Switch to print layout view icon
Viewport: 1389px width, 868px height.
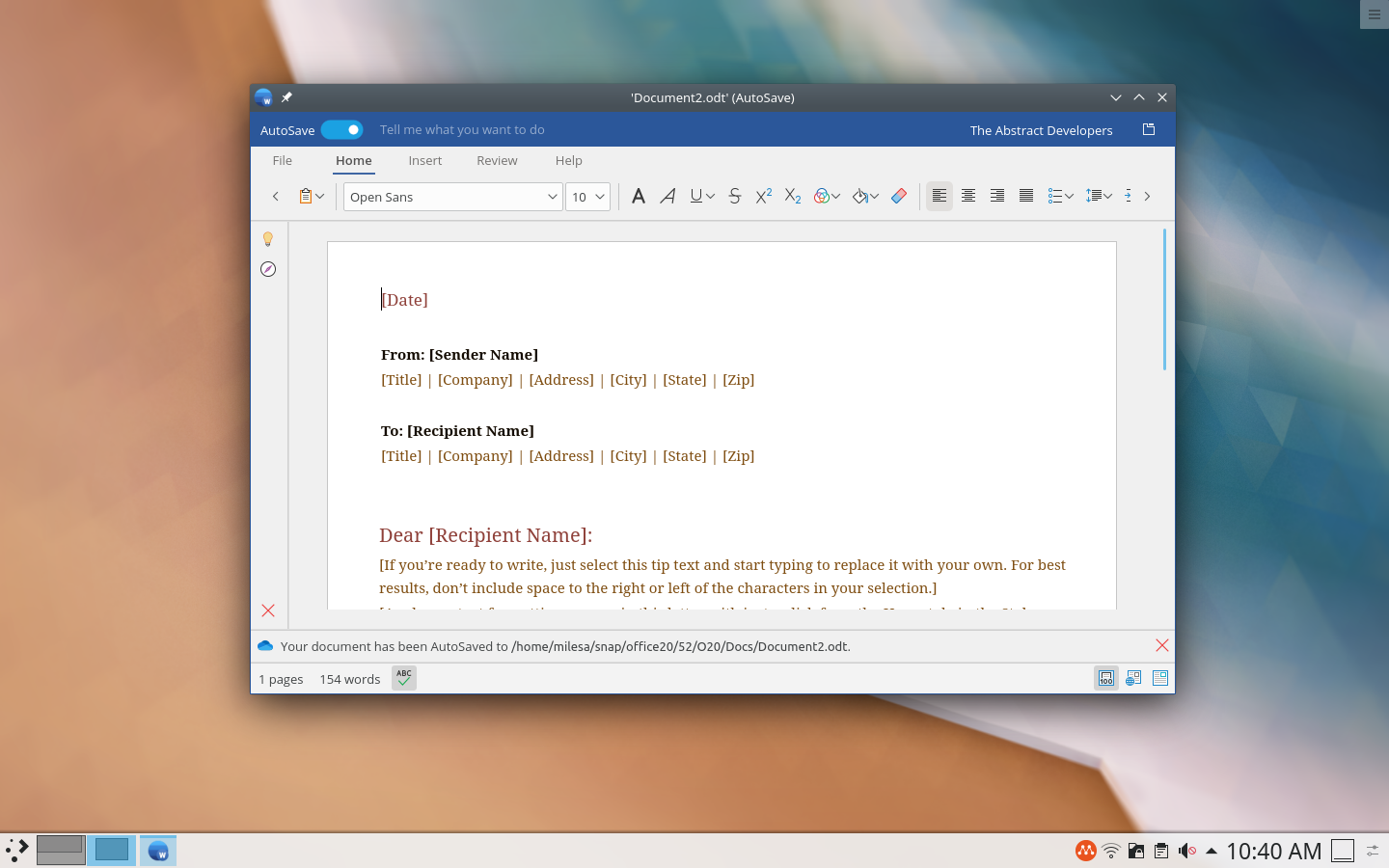[x=1160, y=678]
